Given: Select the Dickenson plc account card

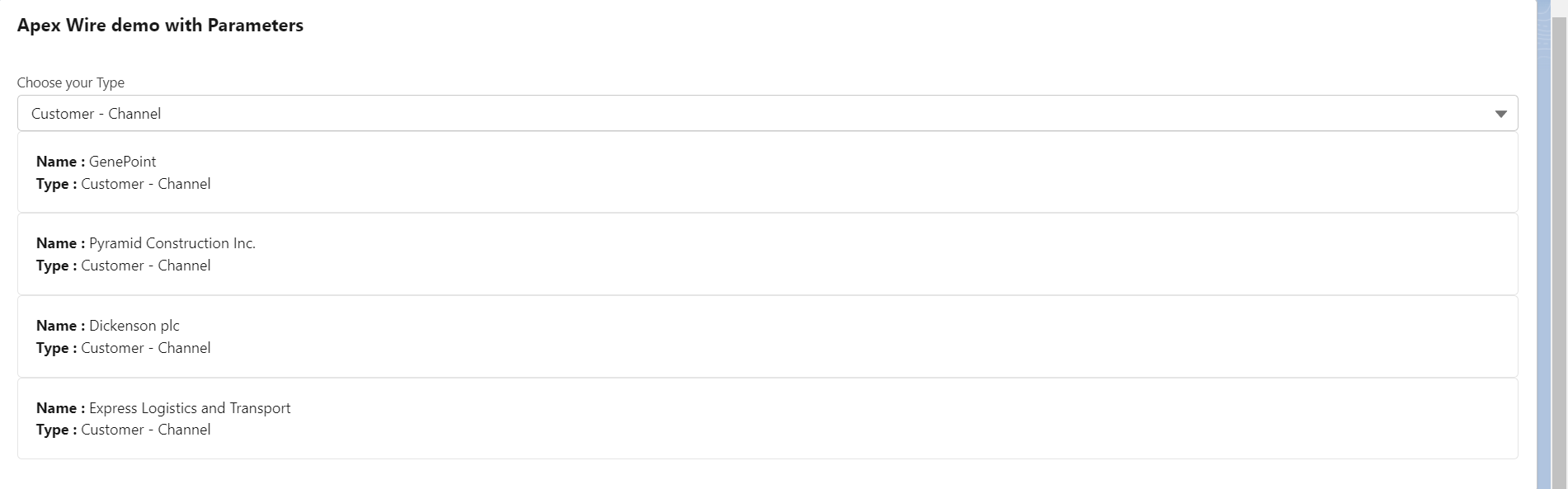Looking at the screenshot, I should tap(767, 336).
